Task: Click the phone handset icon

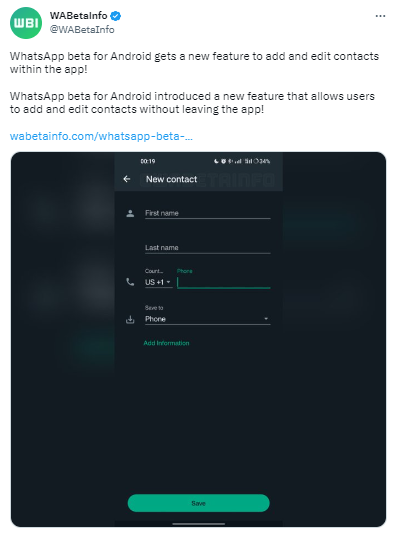Action: point(130,282)
